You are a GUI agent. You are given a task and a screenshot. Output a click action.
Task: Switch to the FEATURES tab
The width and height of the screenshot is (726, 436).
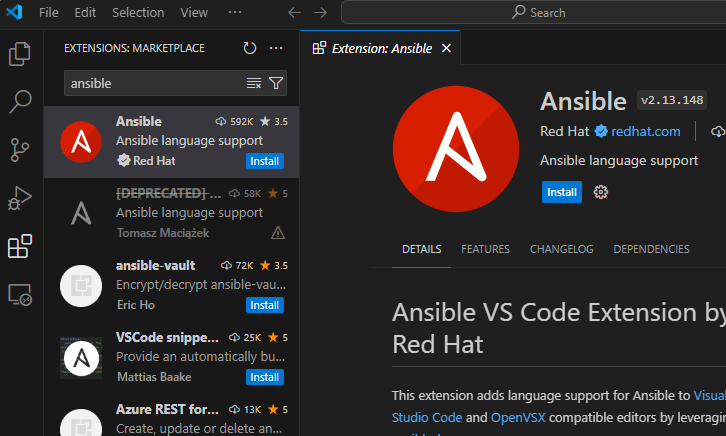pyautogui.click(x=485, y=249)
